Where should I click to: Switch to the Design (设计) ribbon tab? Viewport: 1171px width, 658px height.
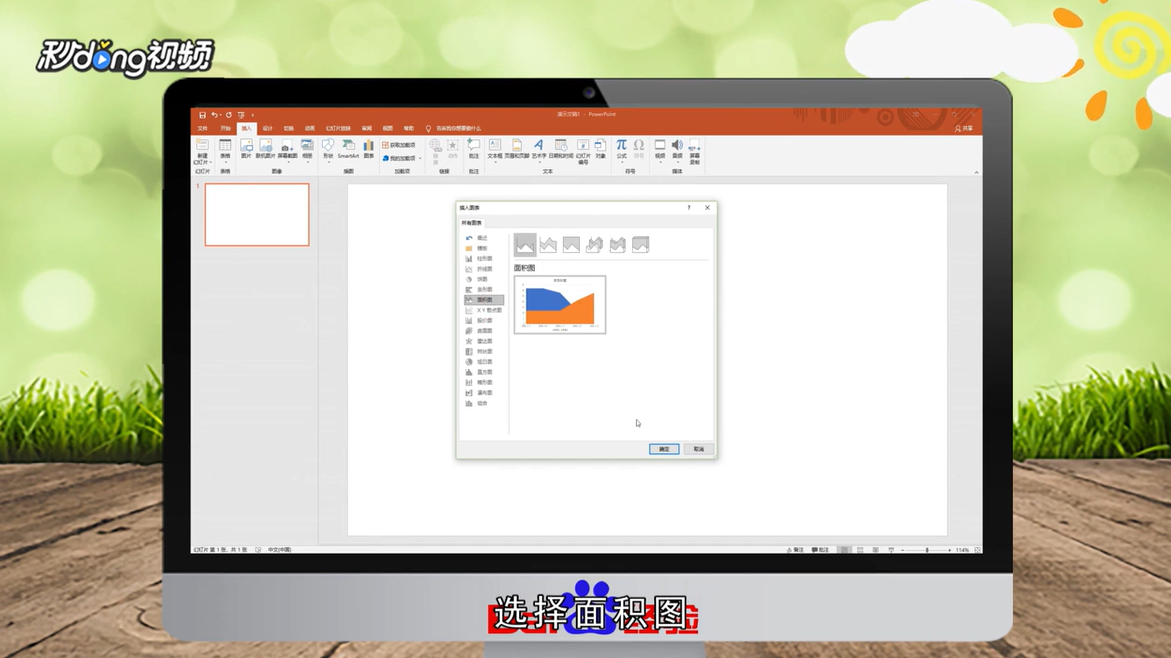pos(267,128)
